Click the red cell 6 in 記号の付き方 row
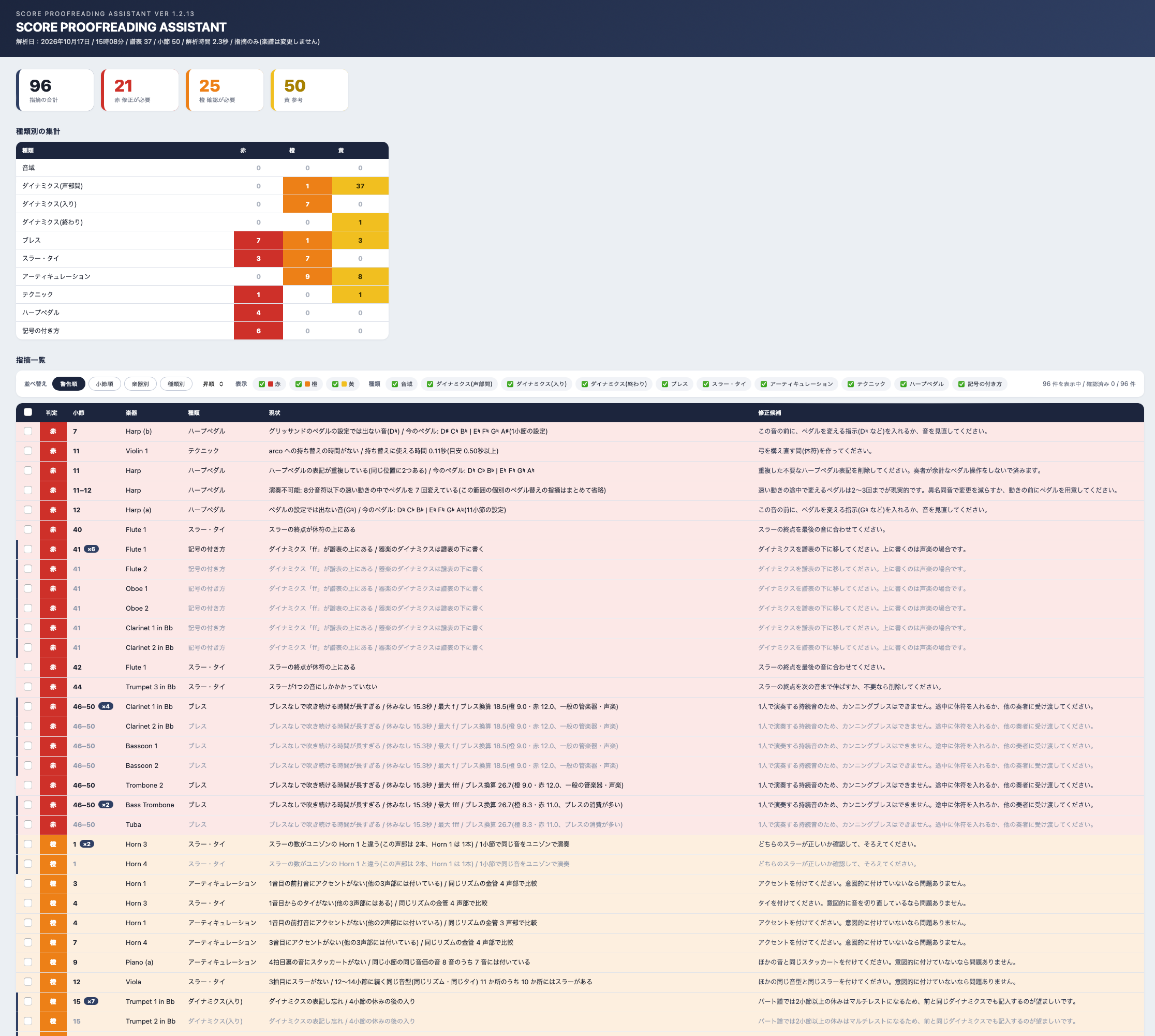Viewport: 1155px width, 1036px height. pos(258,331)
